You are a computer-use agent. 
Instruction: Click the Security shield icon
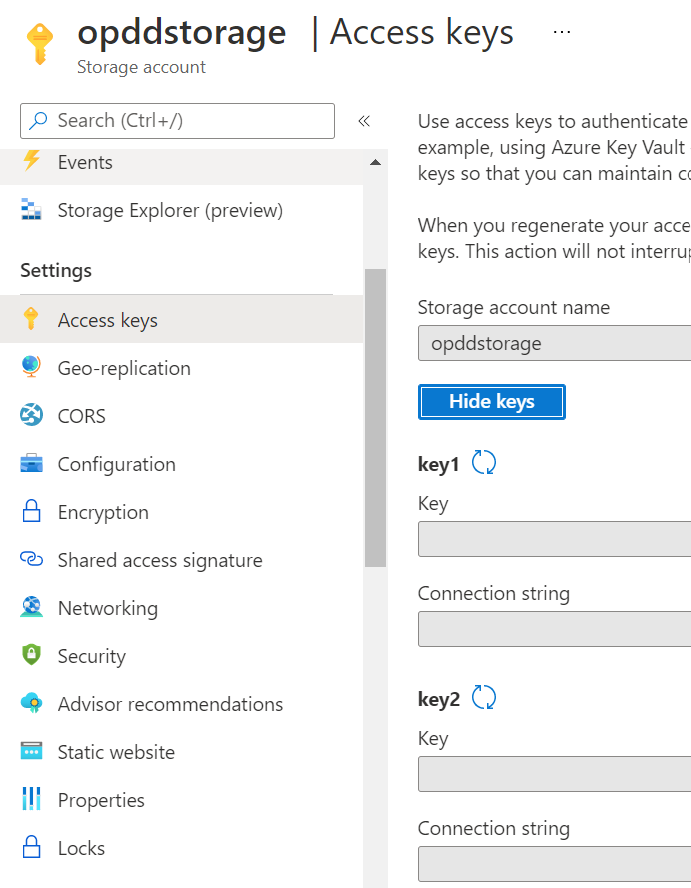pyautogui.click(x=31, y=655)
